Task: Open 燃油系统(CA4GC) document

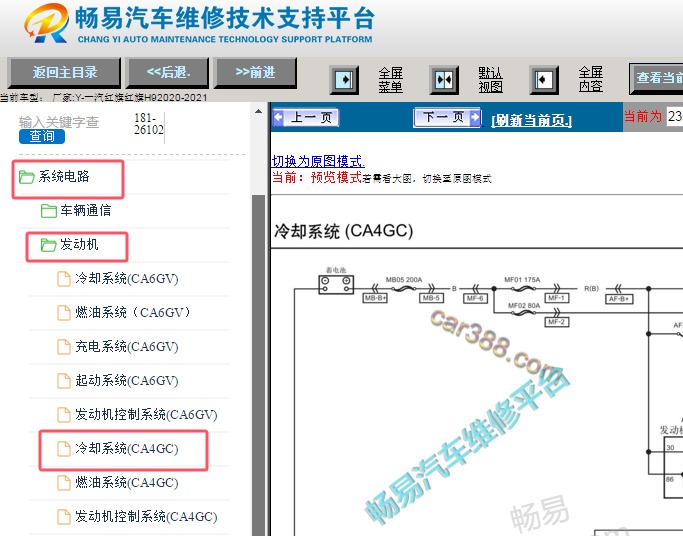Action: (127, 482)
